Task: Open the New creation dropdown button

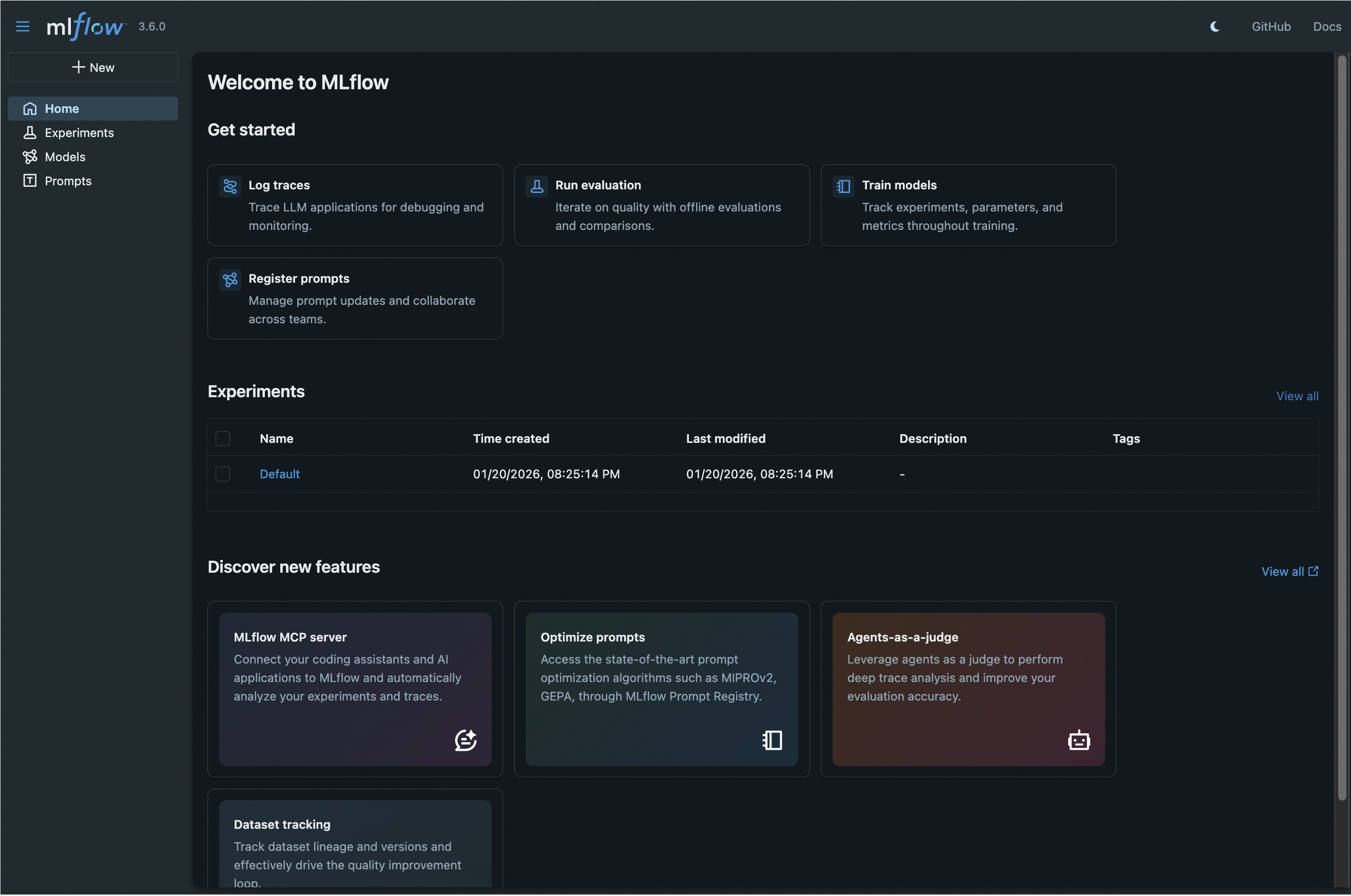Action: (92, 67)
